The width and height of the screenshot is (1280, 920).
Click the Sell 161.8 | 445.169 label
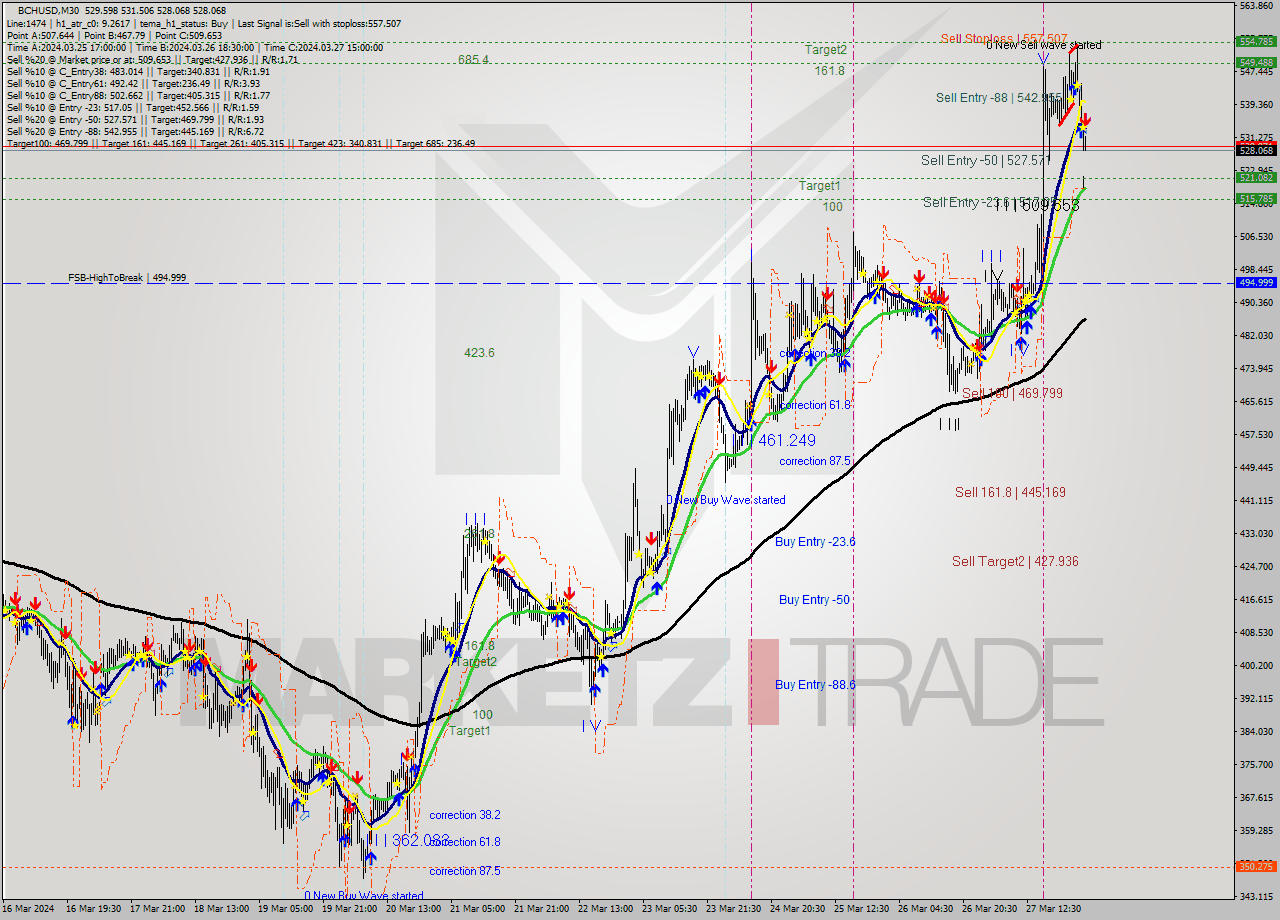click(x=1010, y=492)
